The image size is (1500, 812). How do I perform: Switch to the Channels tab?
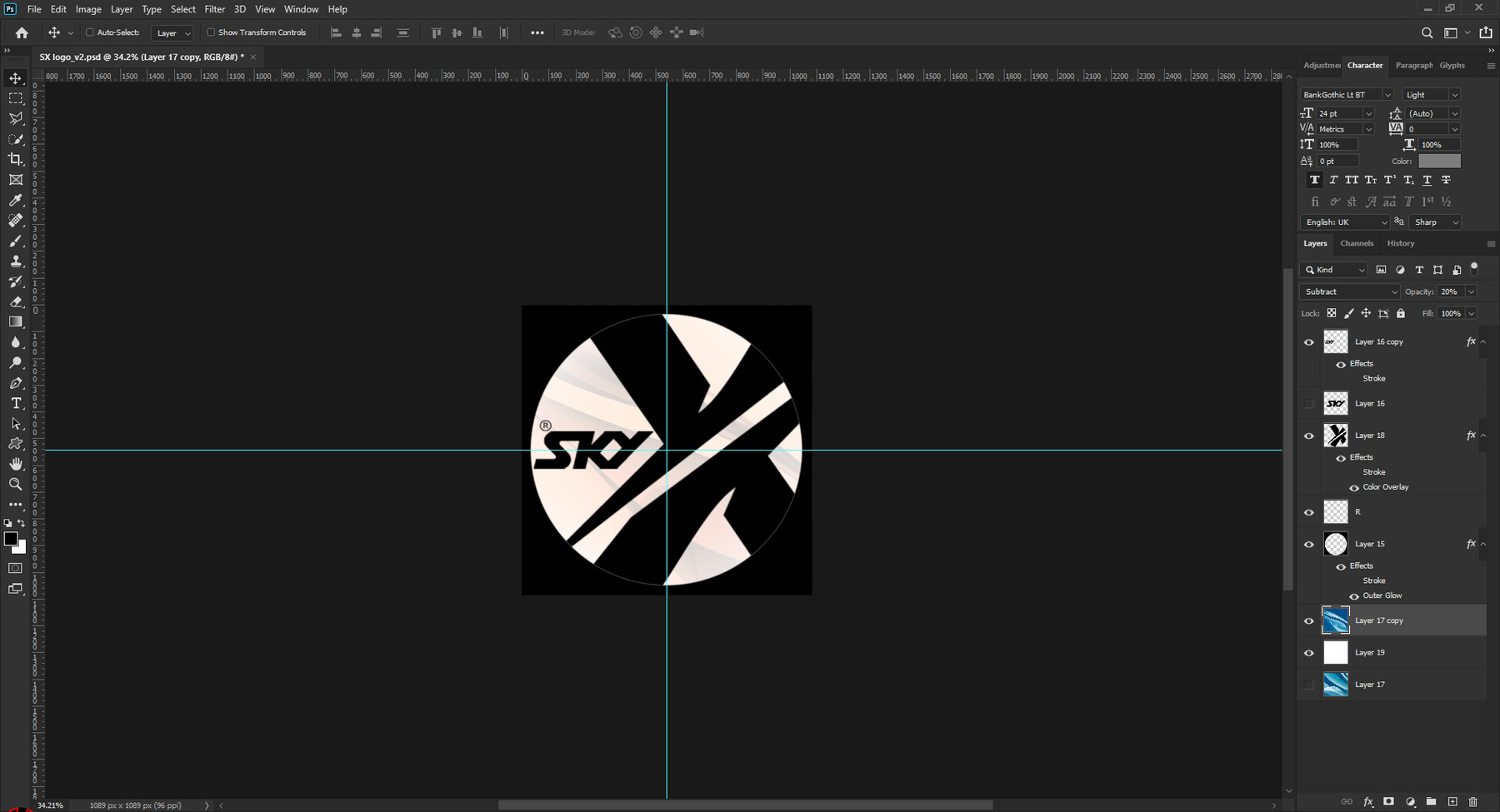(x=1357, y=243)
